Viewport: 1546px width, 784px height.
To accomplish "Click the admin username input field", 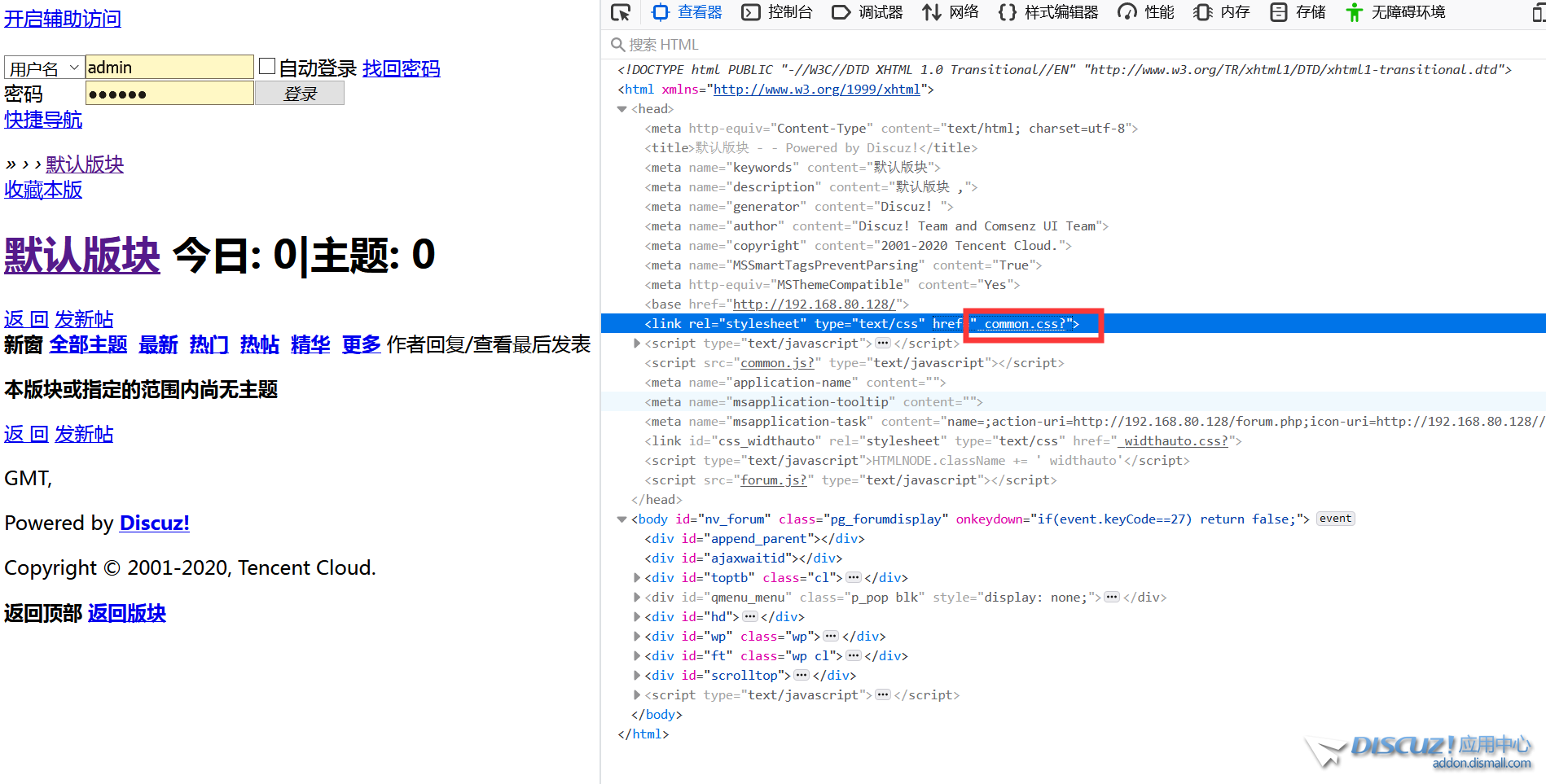I will [x=169, y=68].
